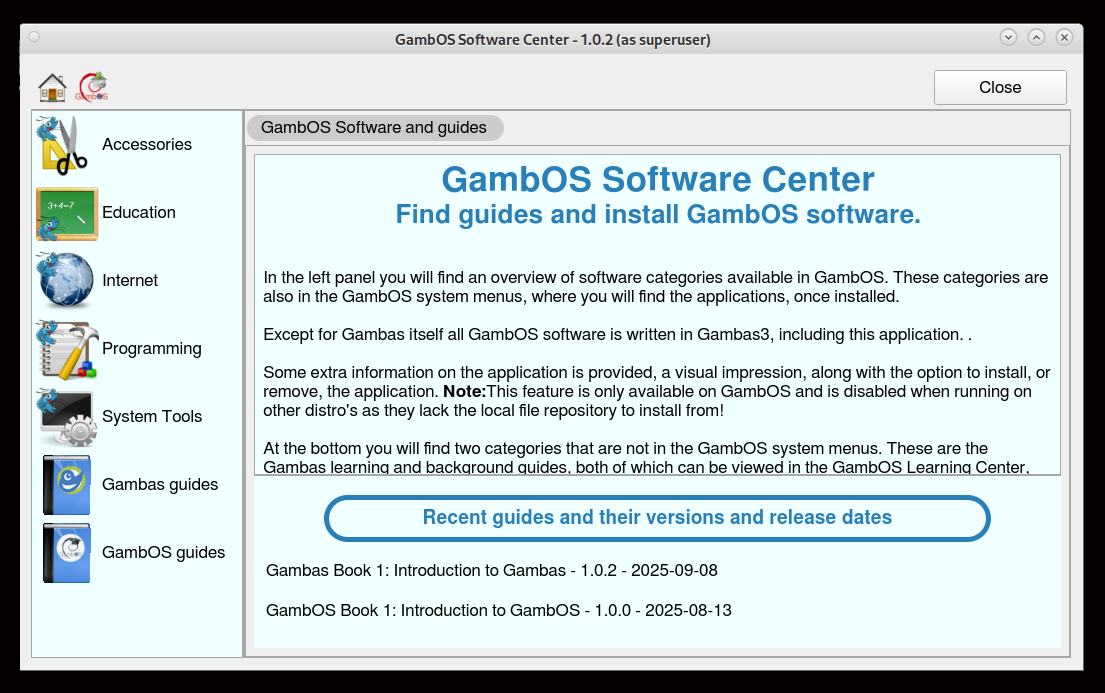Select GambOS Book 1 guide entry
Viewport: 1105px width, 693px height.
pyautogui.click(x=498, y=610)
